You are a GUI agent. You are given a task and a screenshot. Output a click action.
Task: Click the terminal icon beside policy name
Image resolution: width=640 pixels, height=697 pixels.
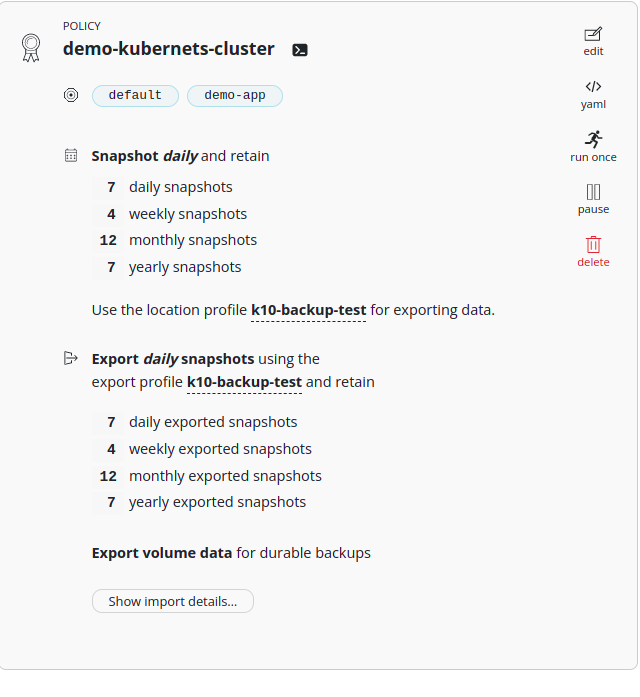click(299, 50)
